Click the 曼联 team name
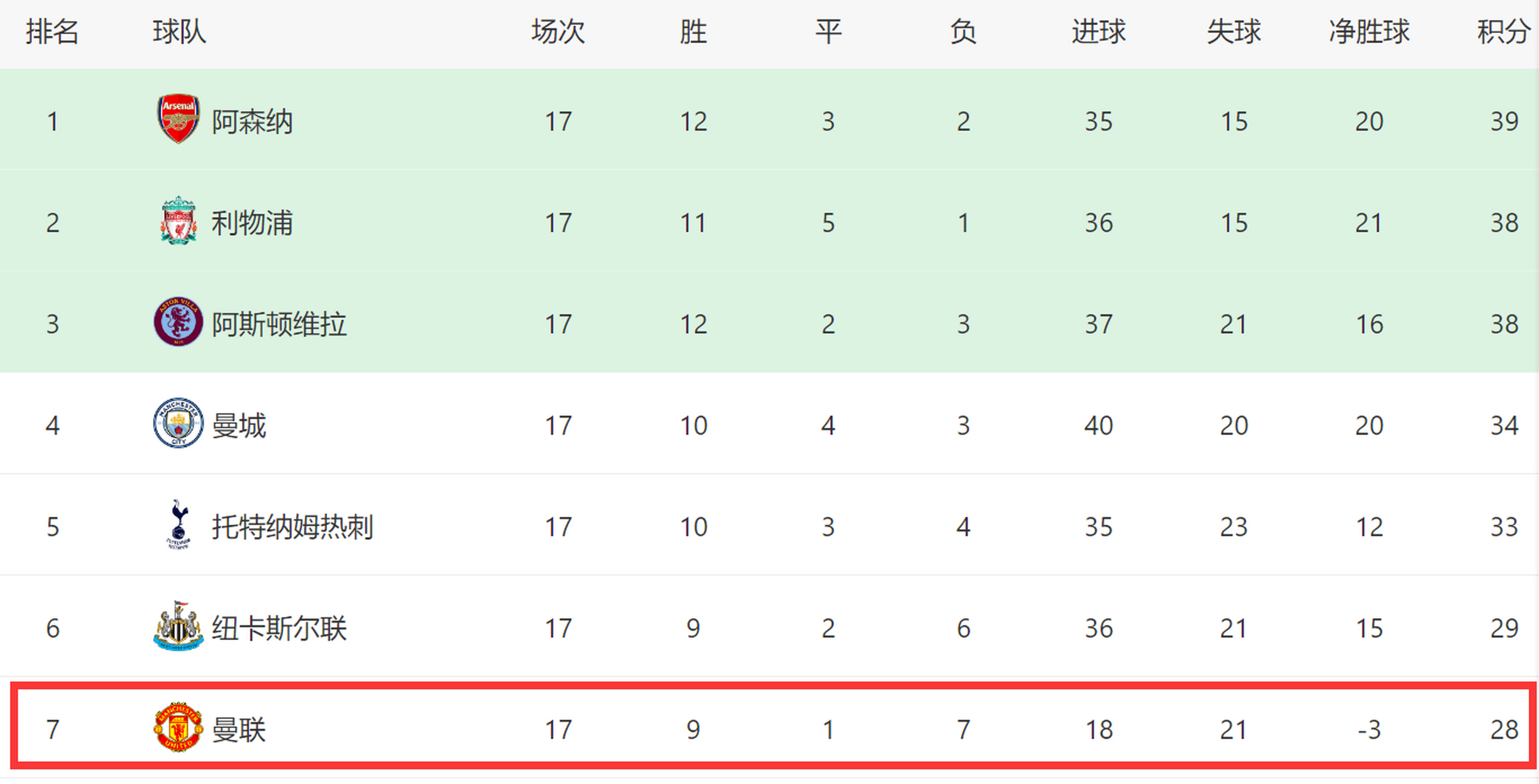The width and height of the screenshot is (1539, 784). [238, 730]
